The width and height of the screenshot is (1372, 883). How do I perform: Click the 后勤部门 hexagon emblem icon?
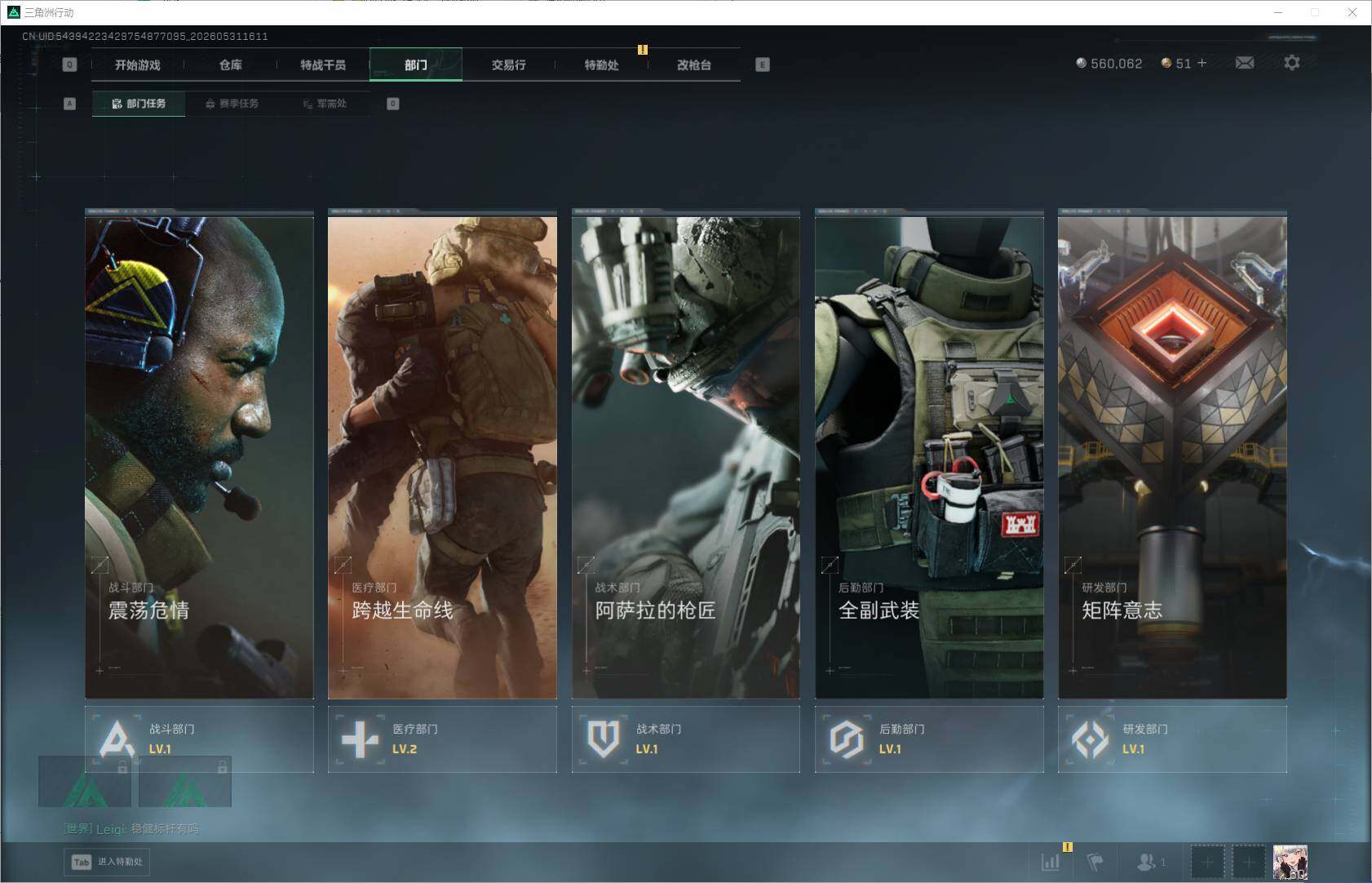tap(847, 739)
